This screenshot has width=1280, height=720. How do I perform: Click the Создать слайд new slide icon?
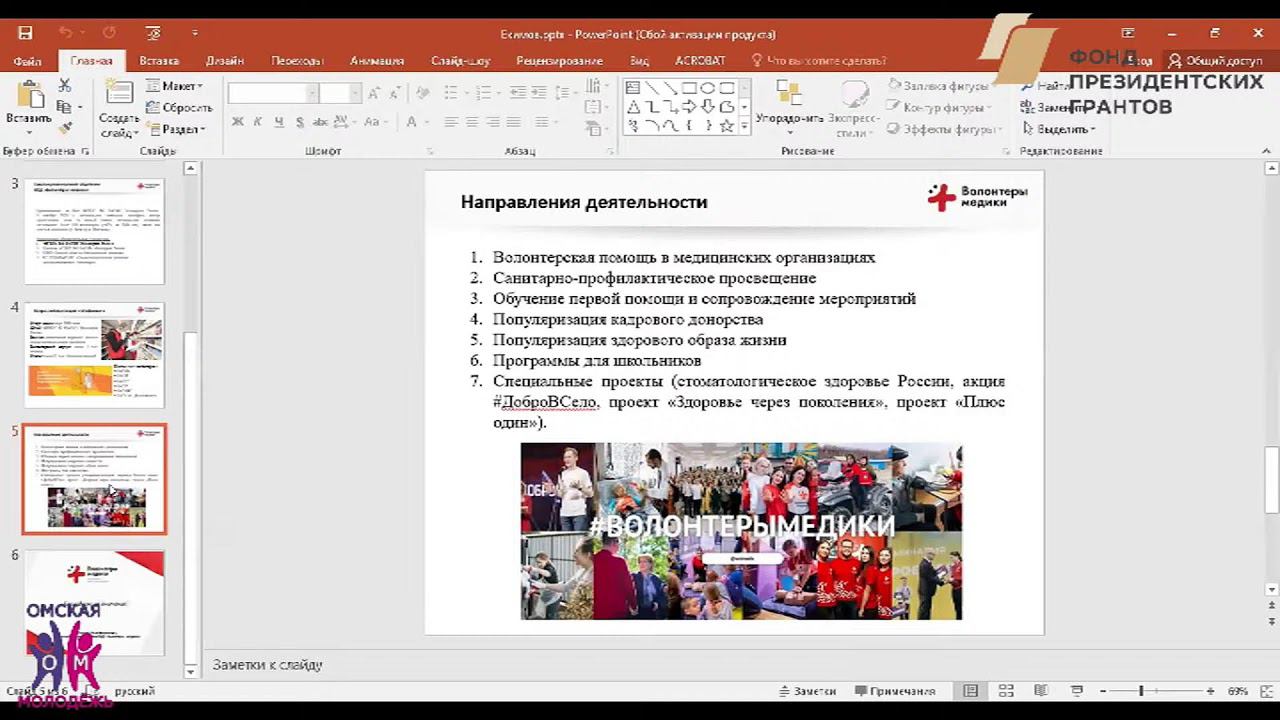point(119,93)
